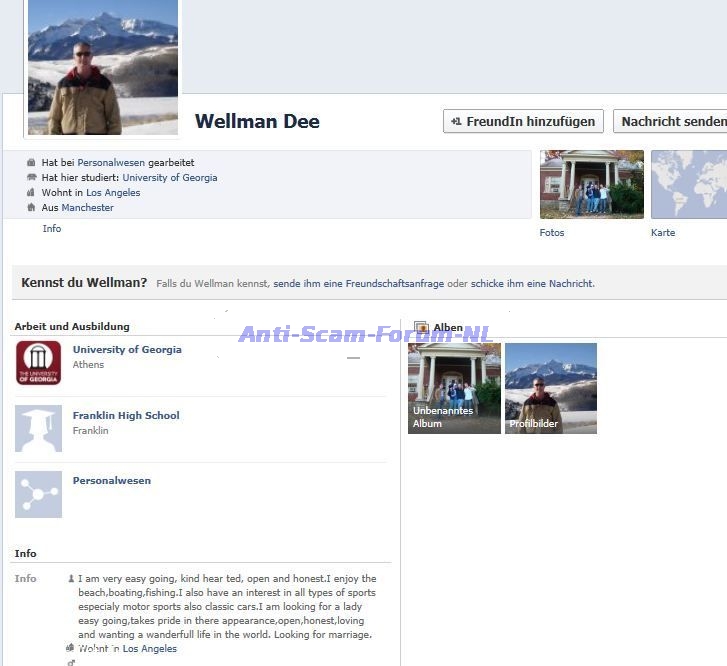Click the University of Georgia logo icon
The width and height of the screenshot is (727, 666).
click(38, 363)
